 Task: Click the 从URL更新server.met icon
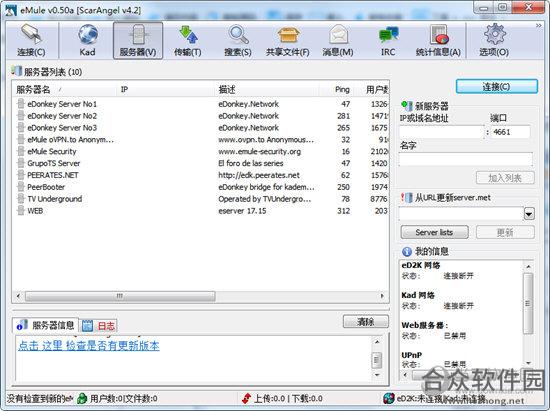point(407,198)
